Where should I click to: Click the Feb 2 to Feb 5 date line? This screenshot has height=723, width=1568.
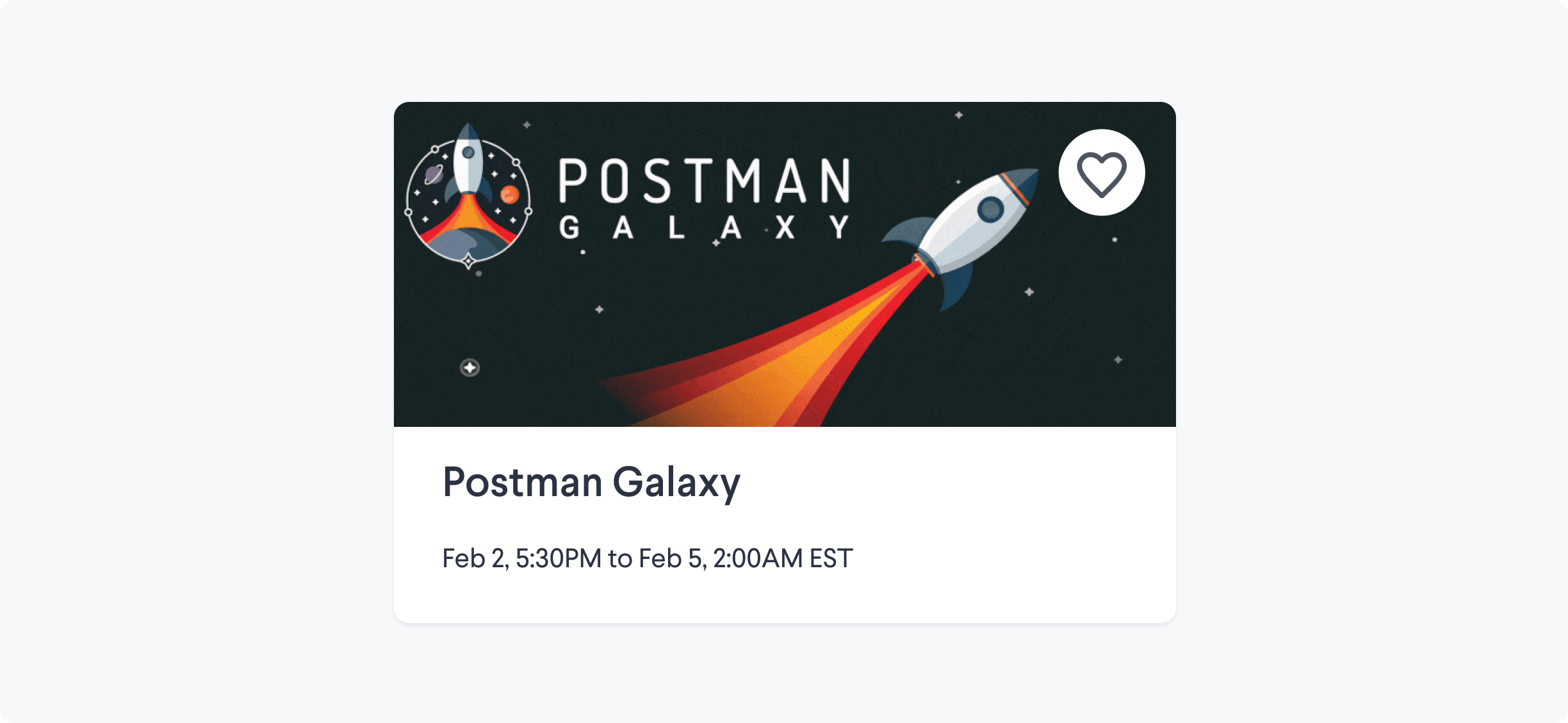coord(647,558)
